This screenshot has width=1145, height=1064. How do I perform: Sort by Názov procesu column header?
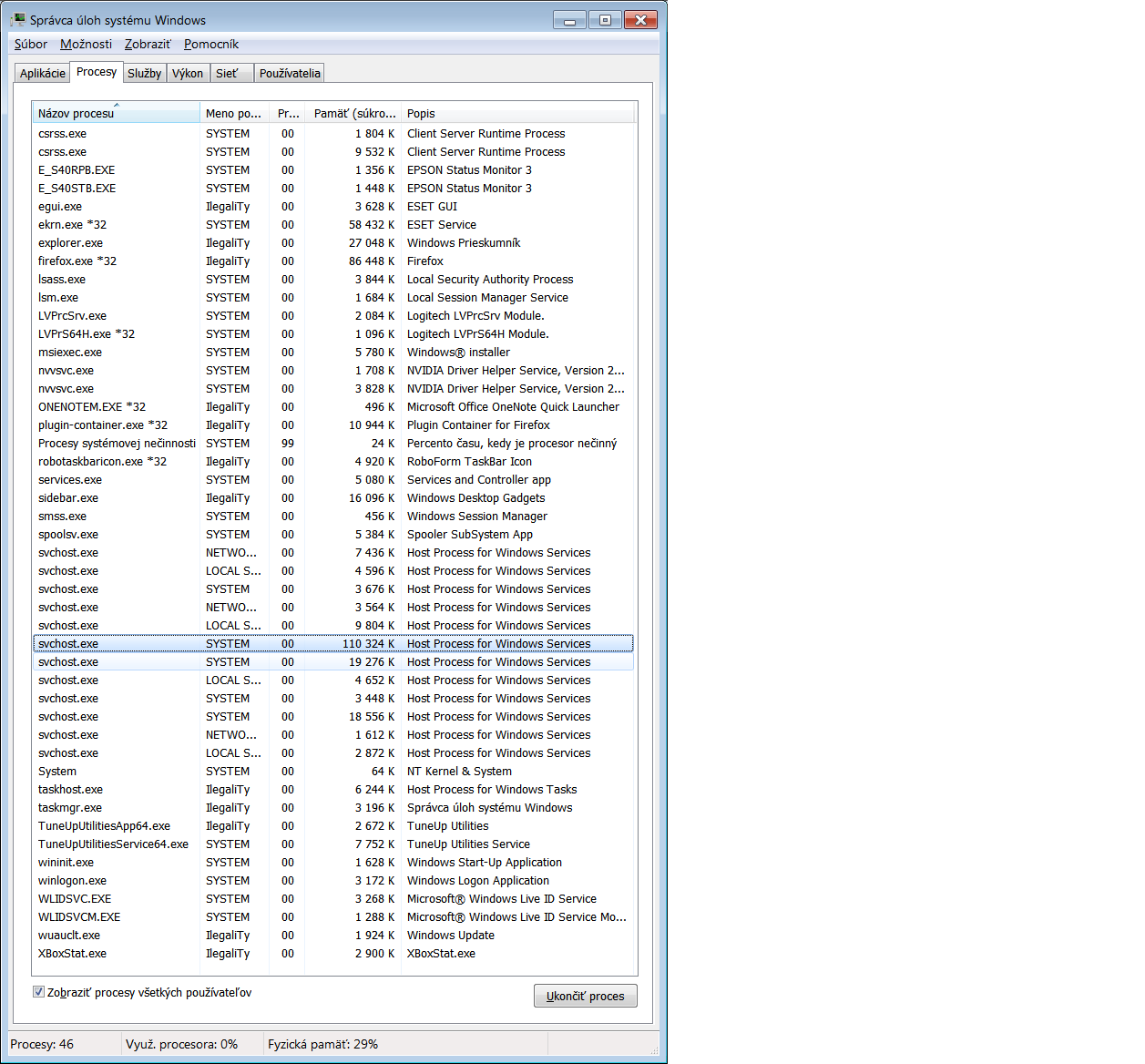pyautogui.click(x=116, y=113)
